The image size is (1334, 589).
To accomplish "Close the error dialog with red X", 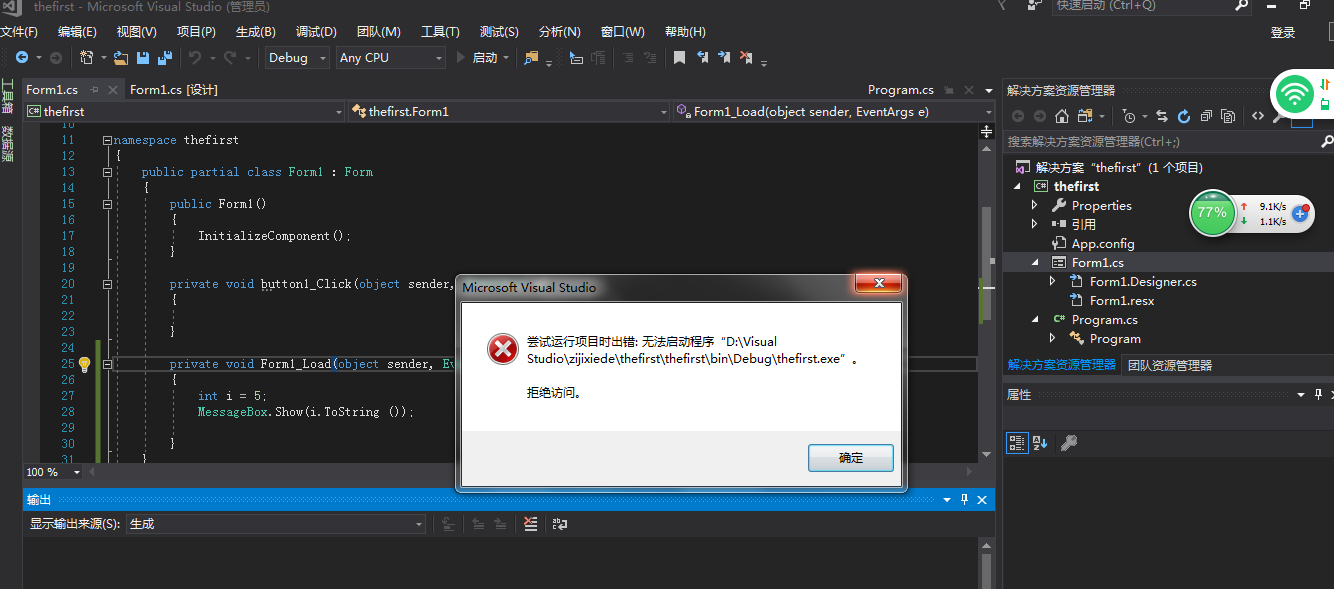I will (x=880, y=285).
